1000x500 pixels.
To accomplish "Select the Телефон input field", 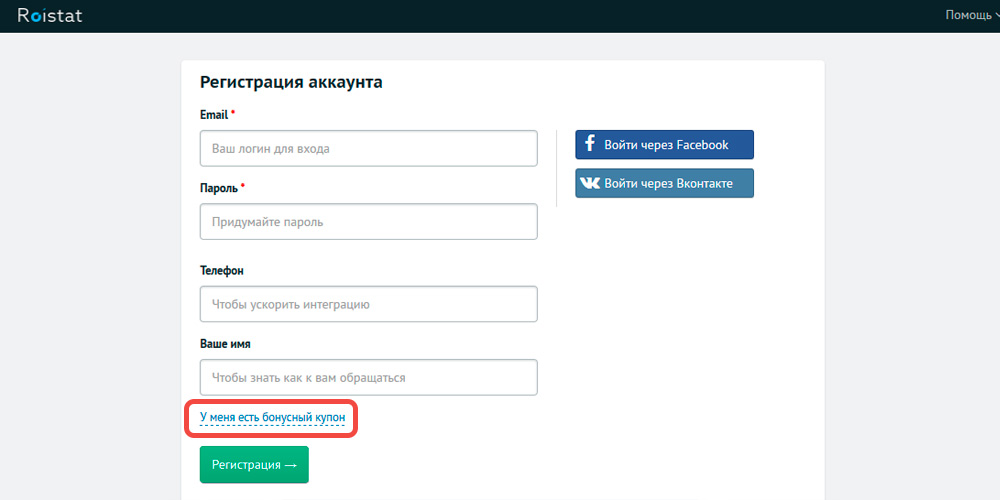I will (x=369, y=304).
